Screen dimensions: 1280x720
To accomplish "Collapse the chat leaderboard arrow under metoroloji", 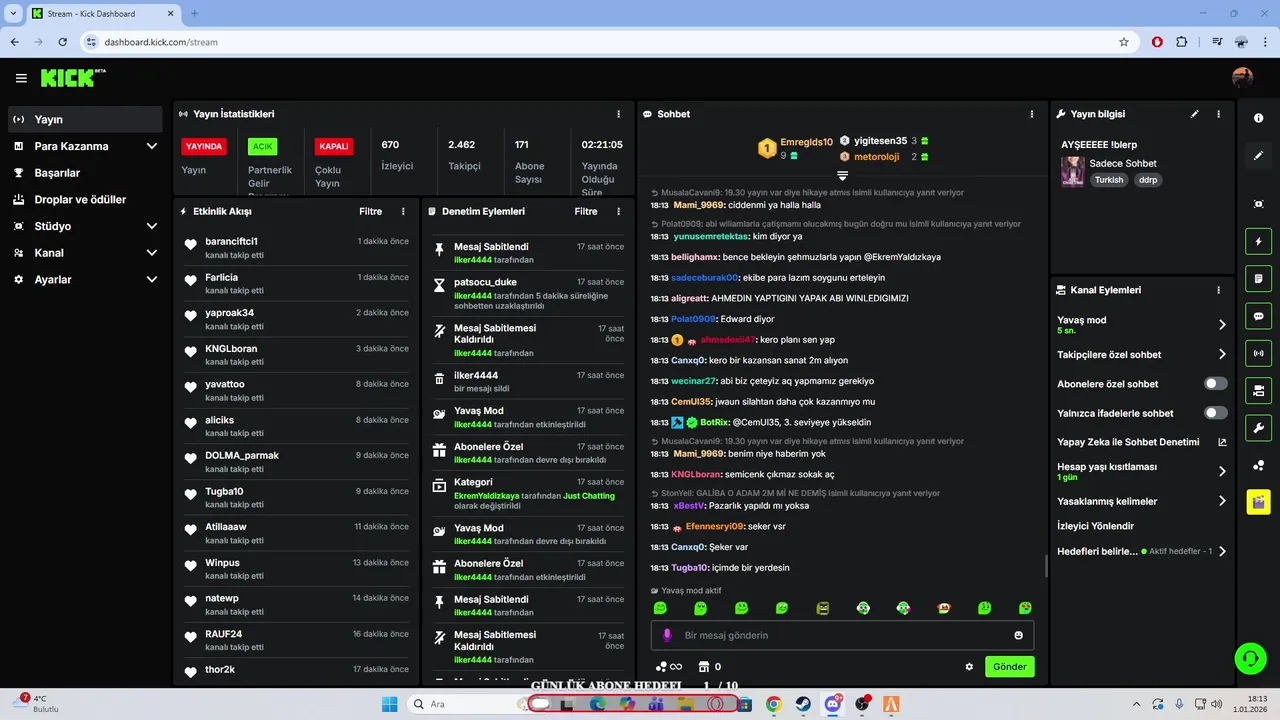I will [842, 176].
